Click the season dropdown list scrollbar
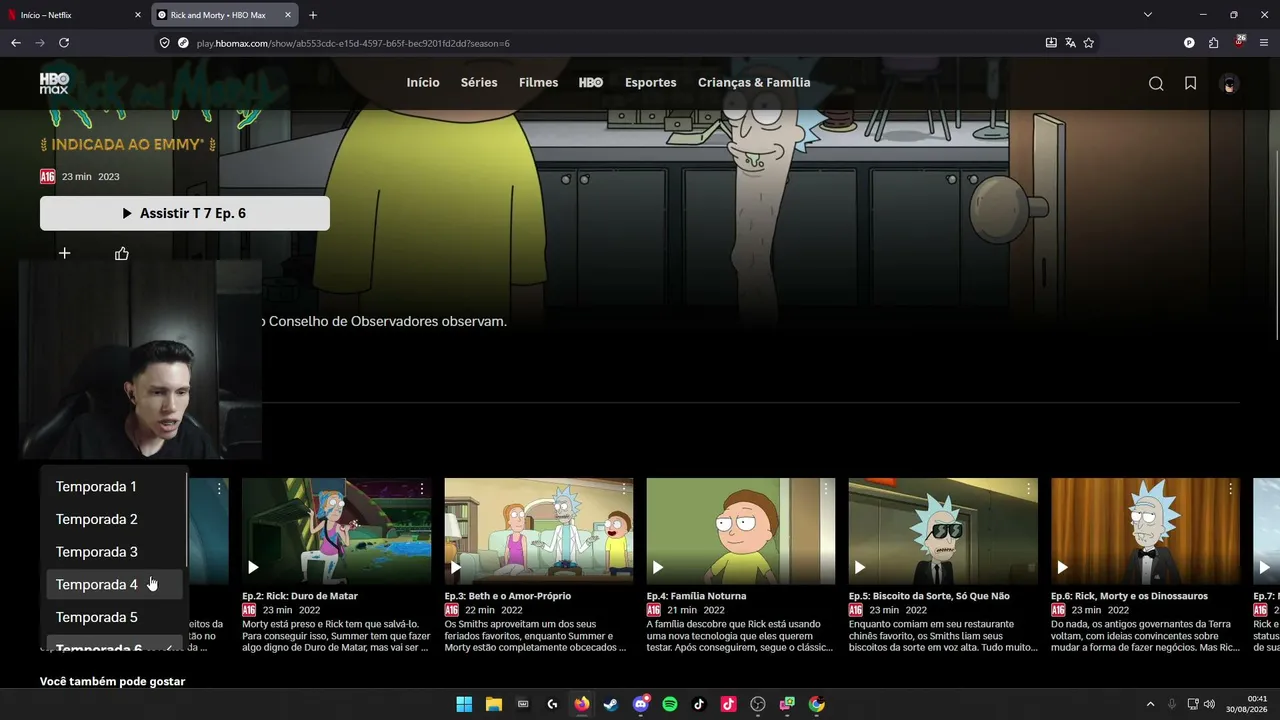Viewport: 1280px width, 720px height. tap(186, 521)
